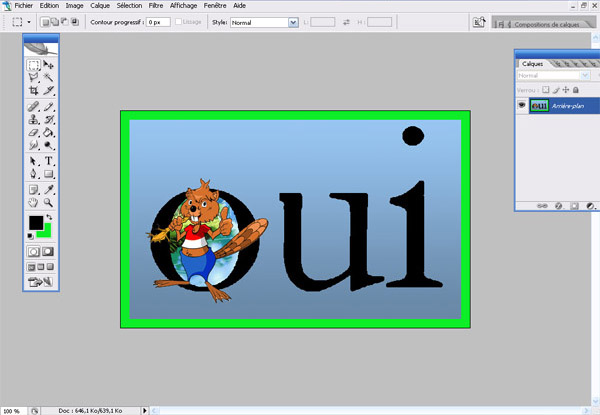The height and width of the screenshot is (415, 600).
Task: Click the black foreground color swatch
Action: 36,222
